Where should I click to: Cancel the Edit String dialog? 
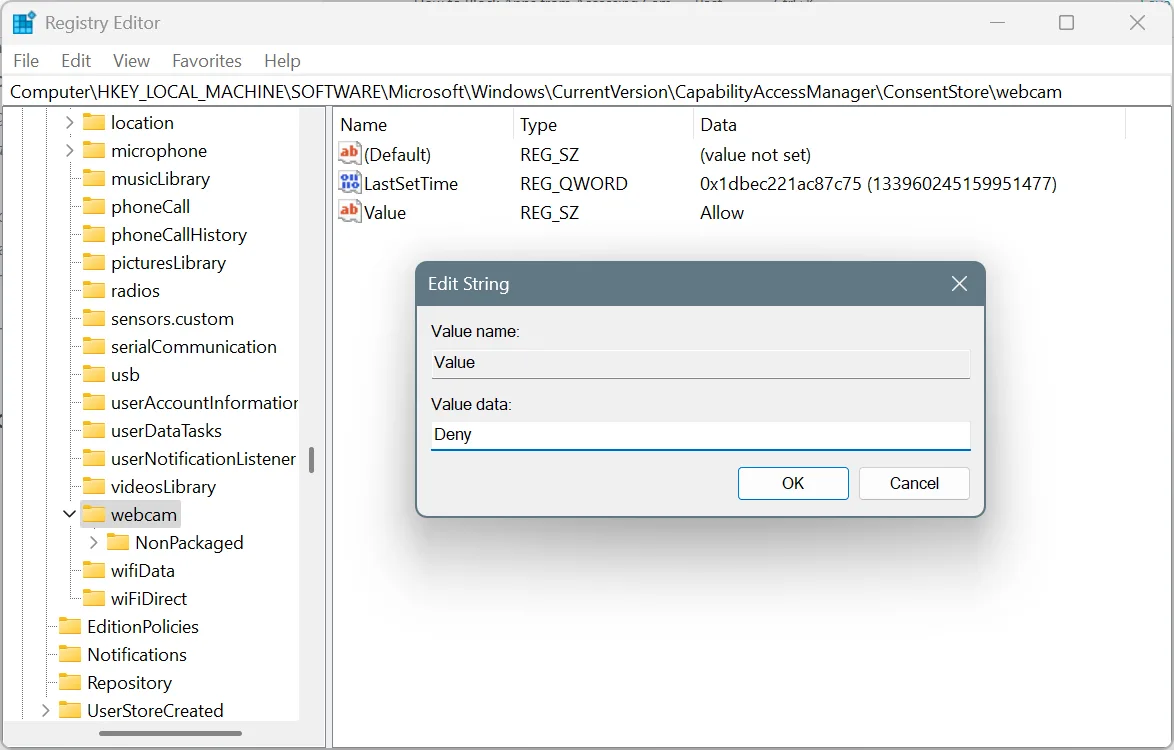pyautogui.click(x=914, y=484)
